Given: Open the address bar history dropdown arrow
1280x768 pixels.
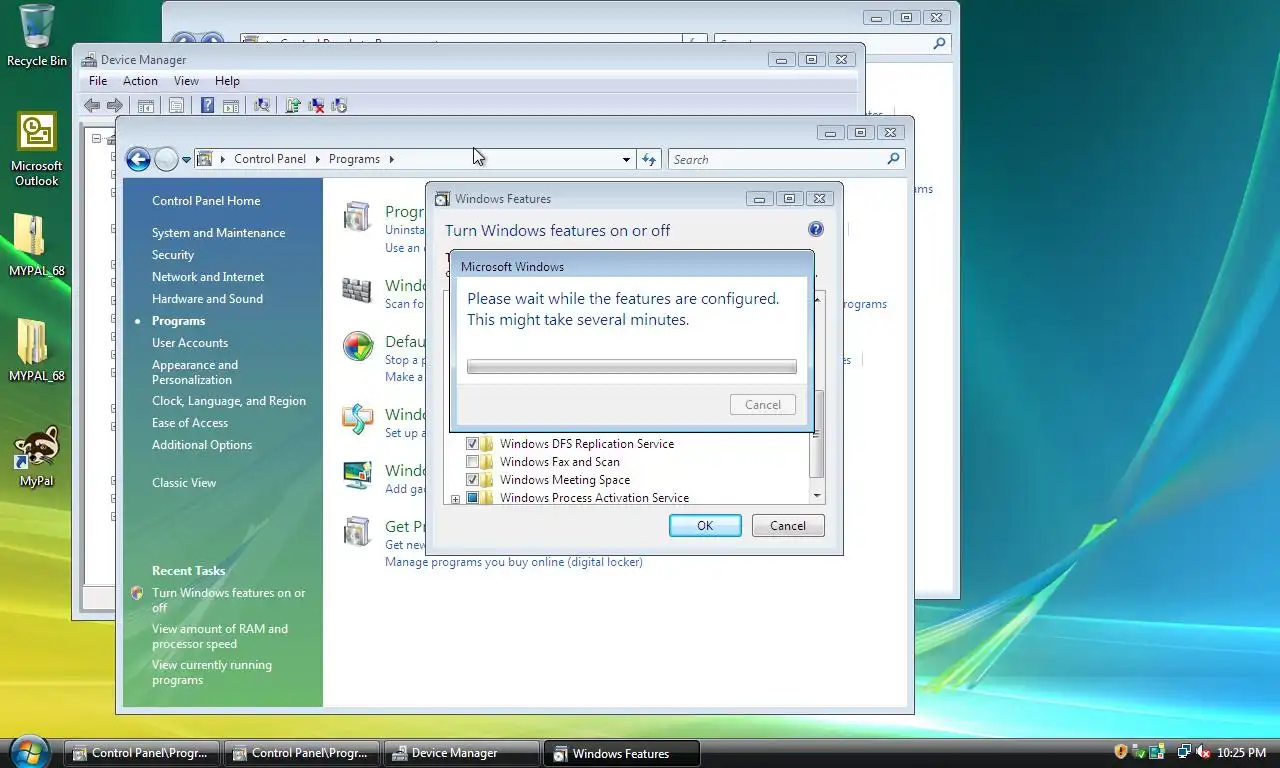Looking at the screenshot, I should pyautogui.click(x=626, y=159).
